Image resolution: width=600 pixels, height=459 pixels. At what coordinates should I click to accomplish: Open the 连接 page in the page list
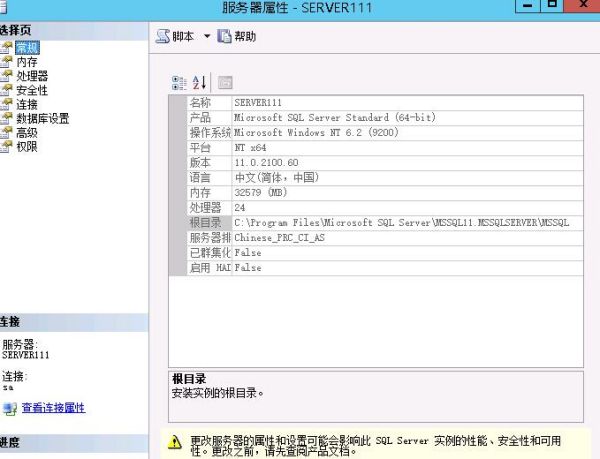(x=27, y=104)
